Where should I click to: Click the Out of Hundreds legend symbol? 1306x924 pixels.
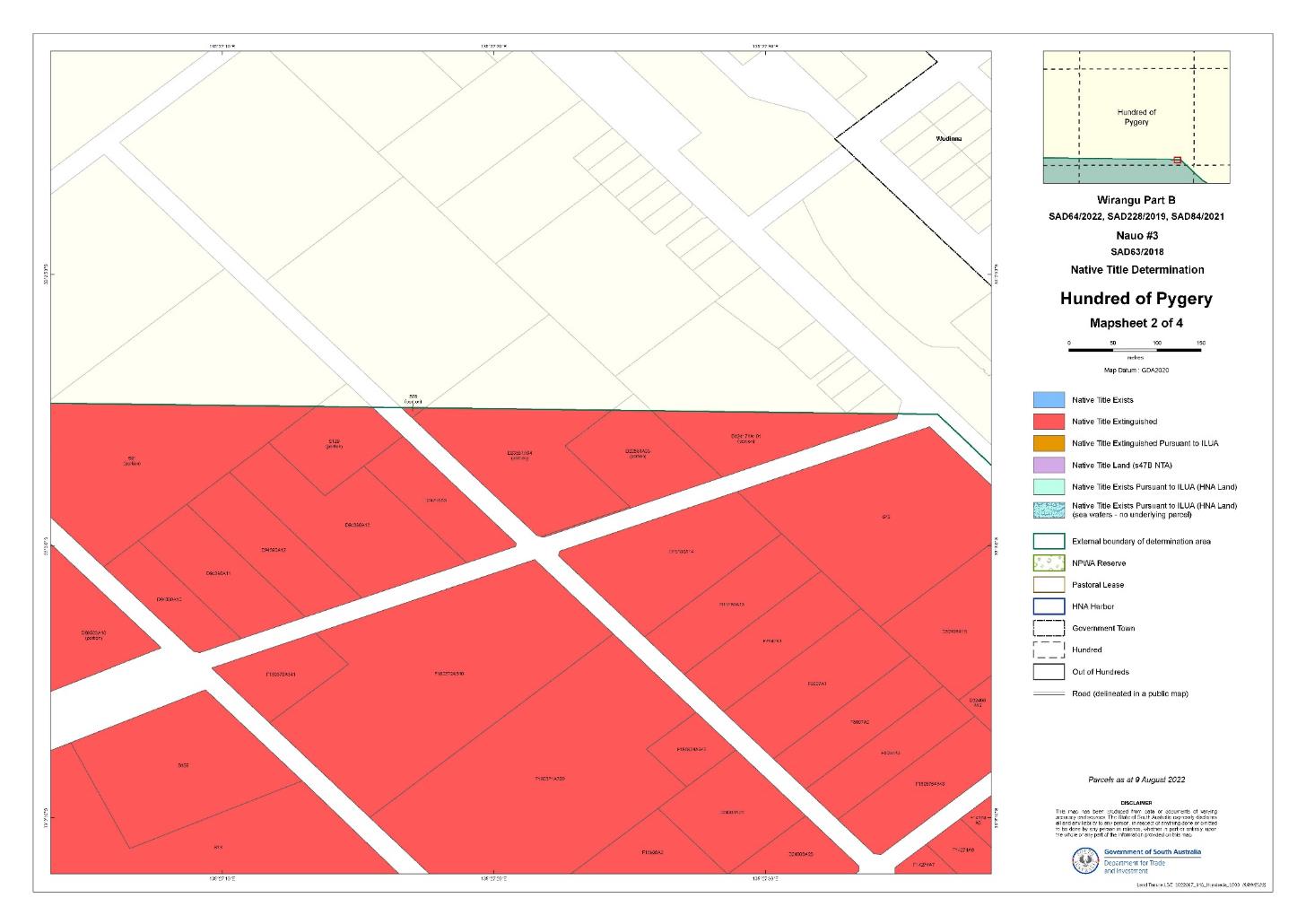[x=1048, y=672]
